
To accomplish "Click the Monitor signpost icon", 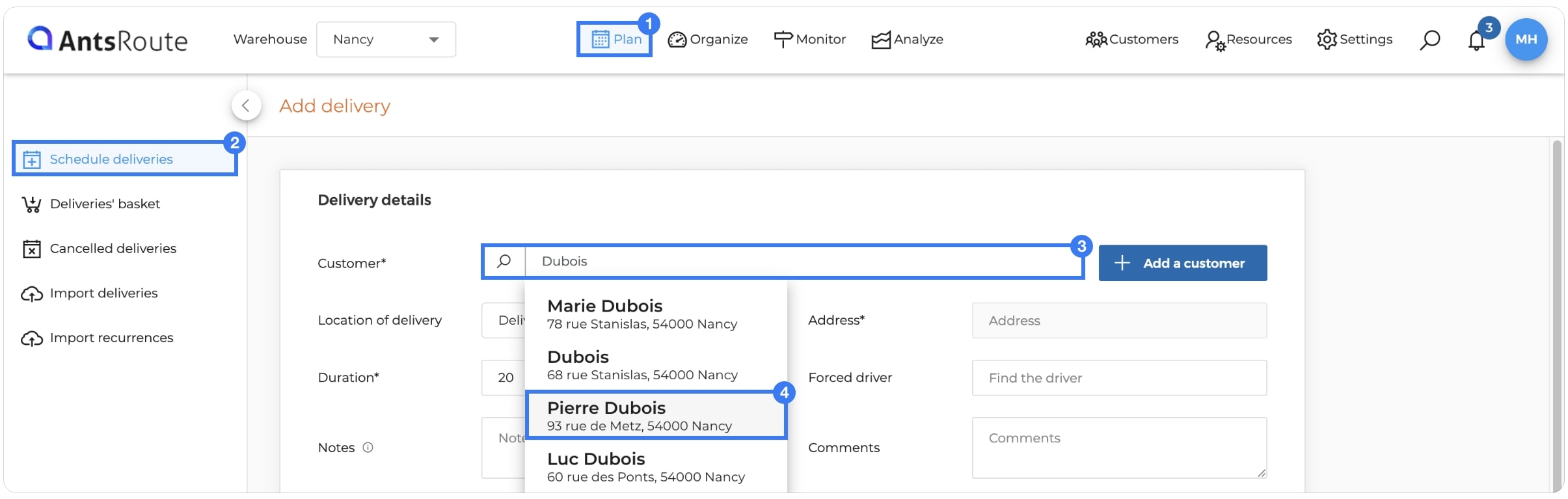I will coord(783,40).
